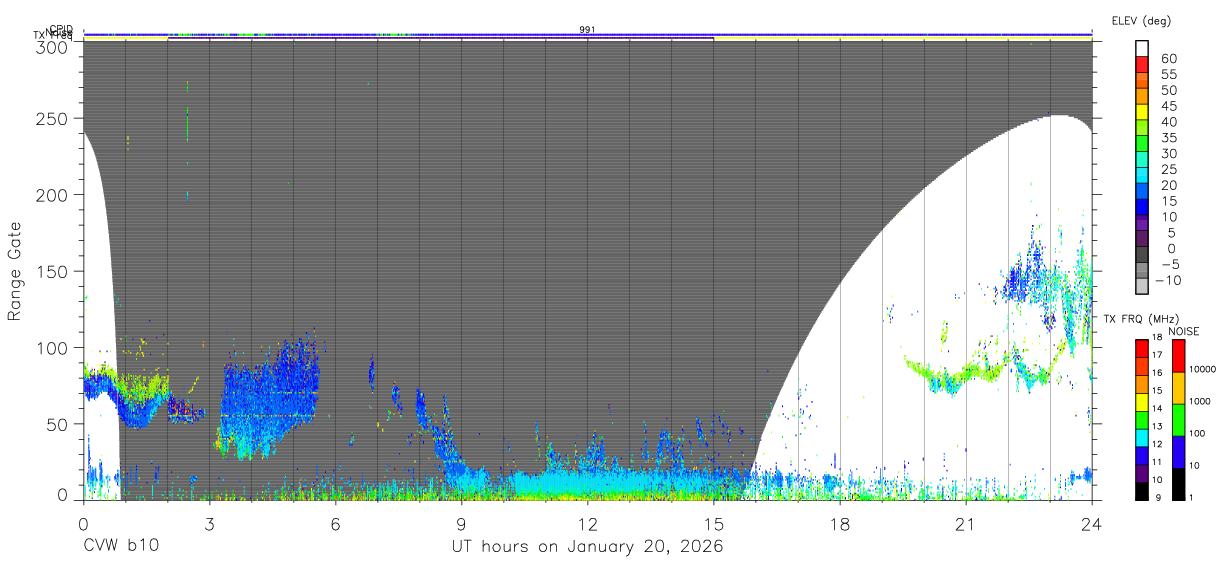Click the 11 label on the TX FRQ scale
The image size is (1228, 567).
click(x=1158, y=462)
